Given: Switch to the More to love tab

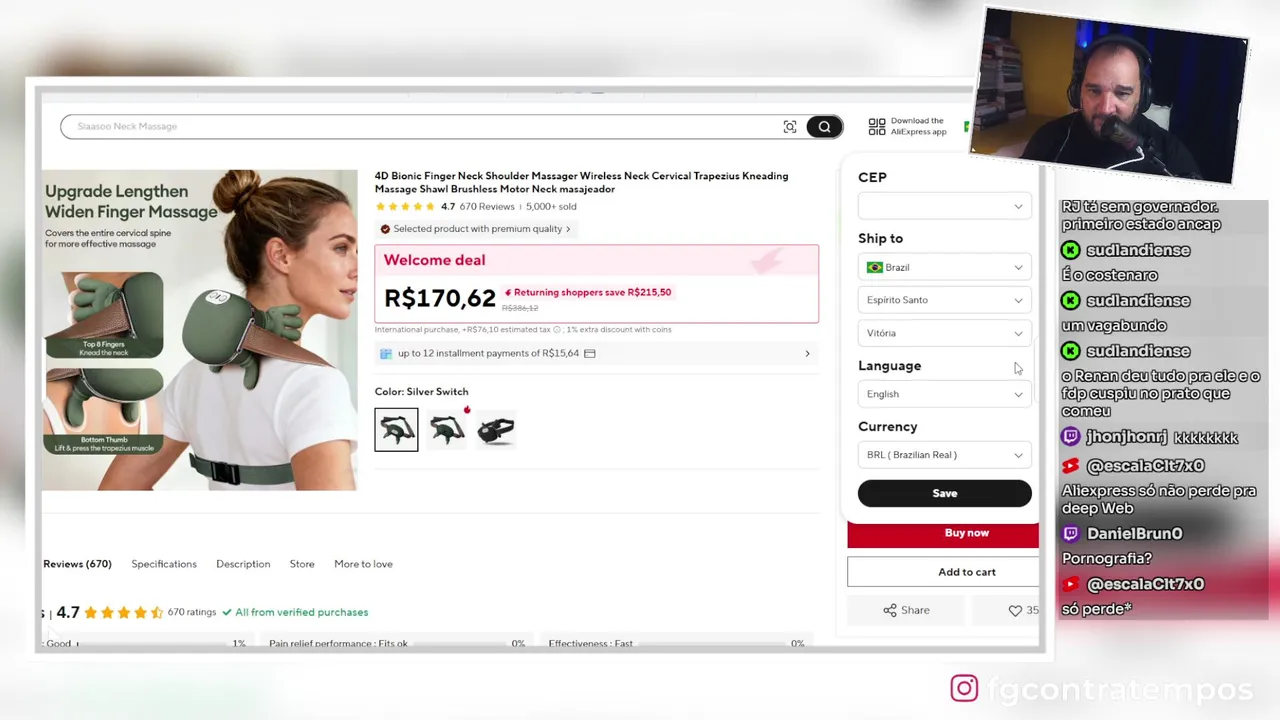Looking at the screenshot, I should tap(363, 564).
